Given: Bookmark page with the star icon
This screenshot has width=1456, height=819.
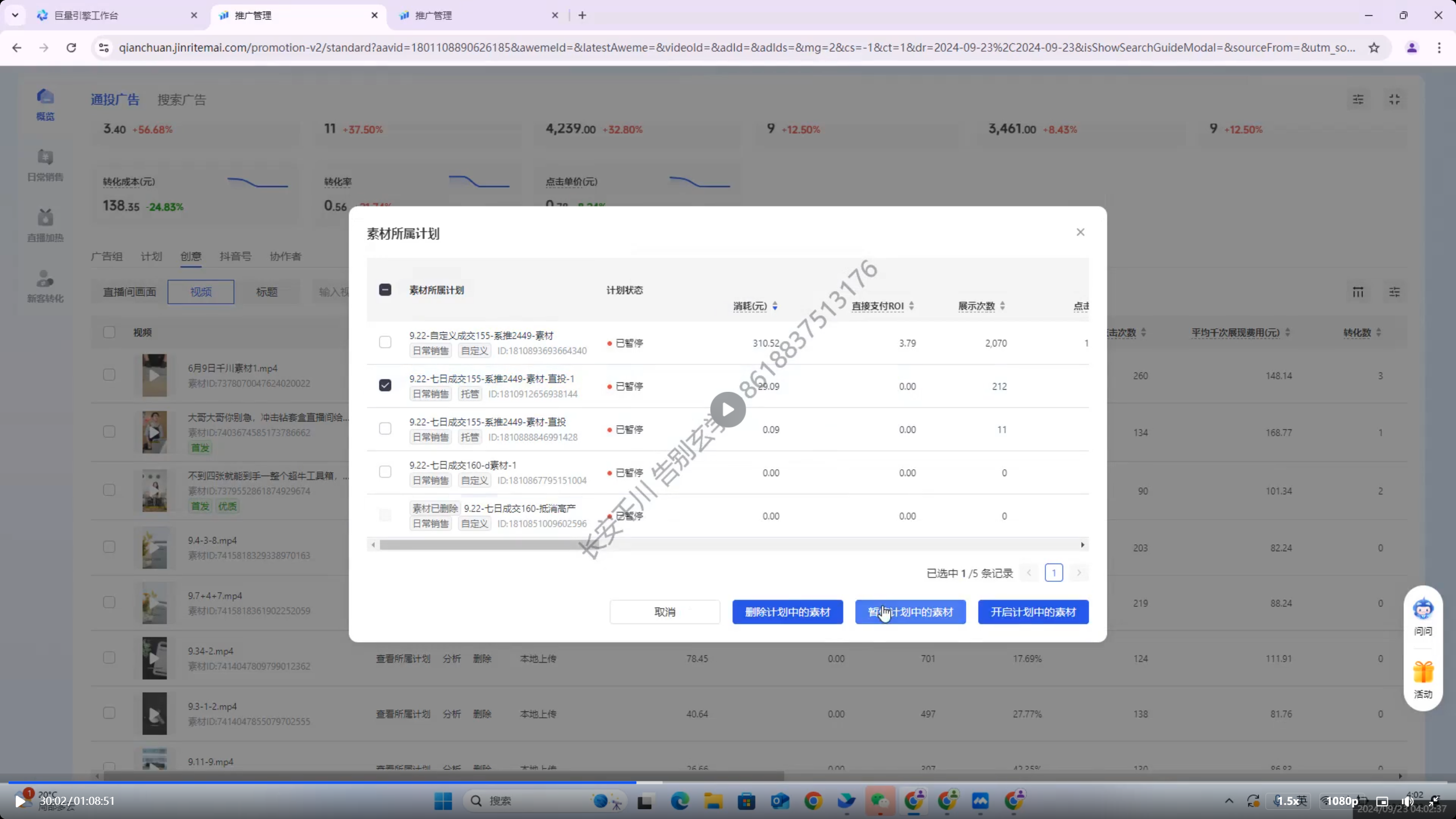Looking at the screenshot, I should [x=1374, y=48].
